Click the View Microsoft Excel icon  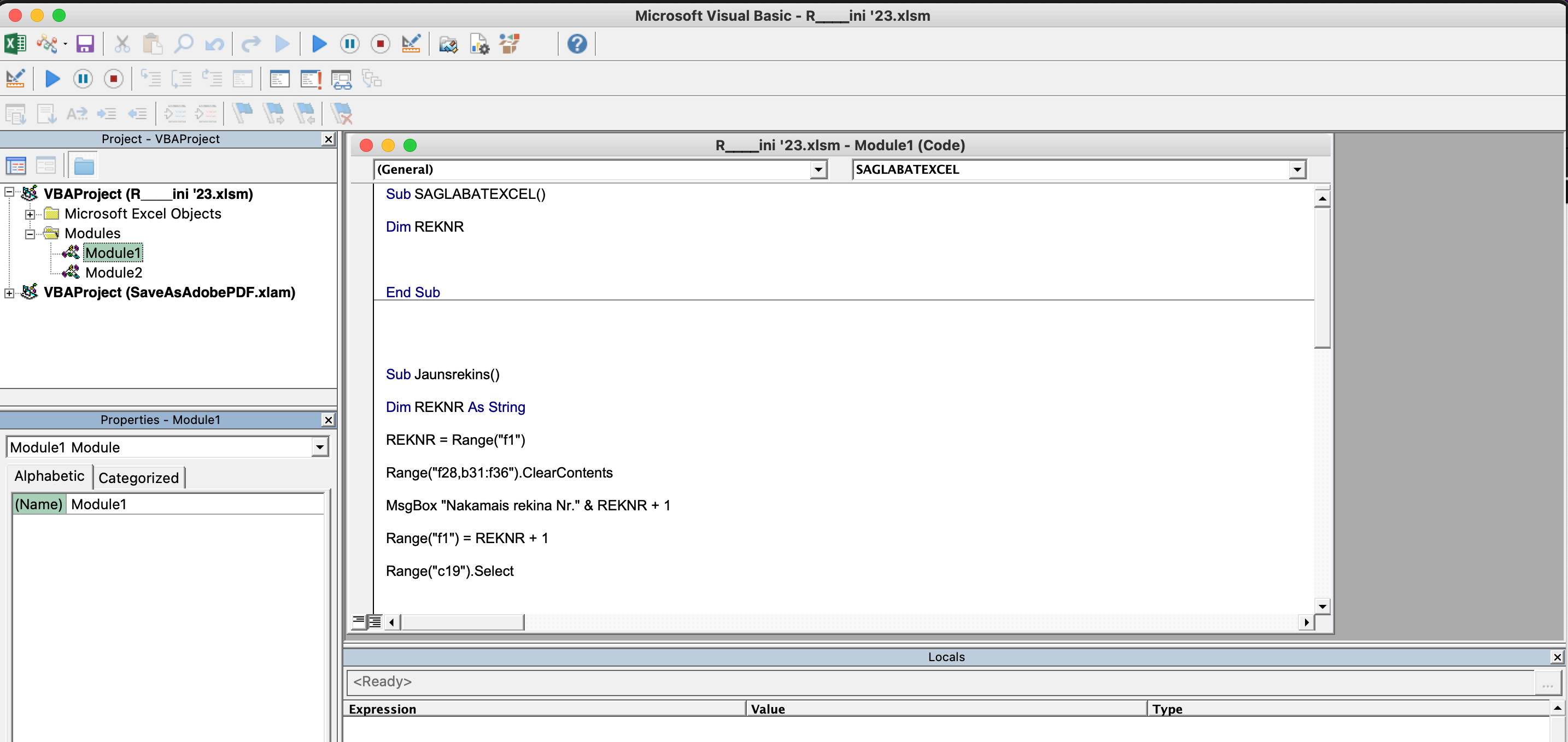15,43
